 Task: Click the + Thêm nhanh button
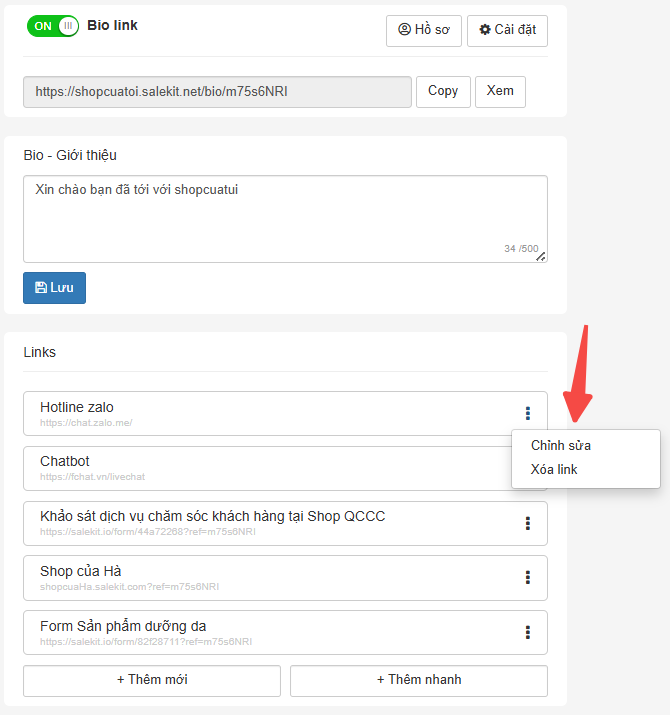(419, 681)
